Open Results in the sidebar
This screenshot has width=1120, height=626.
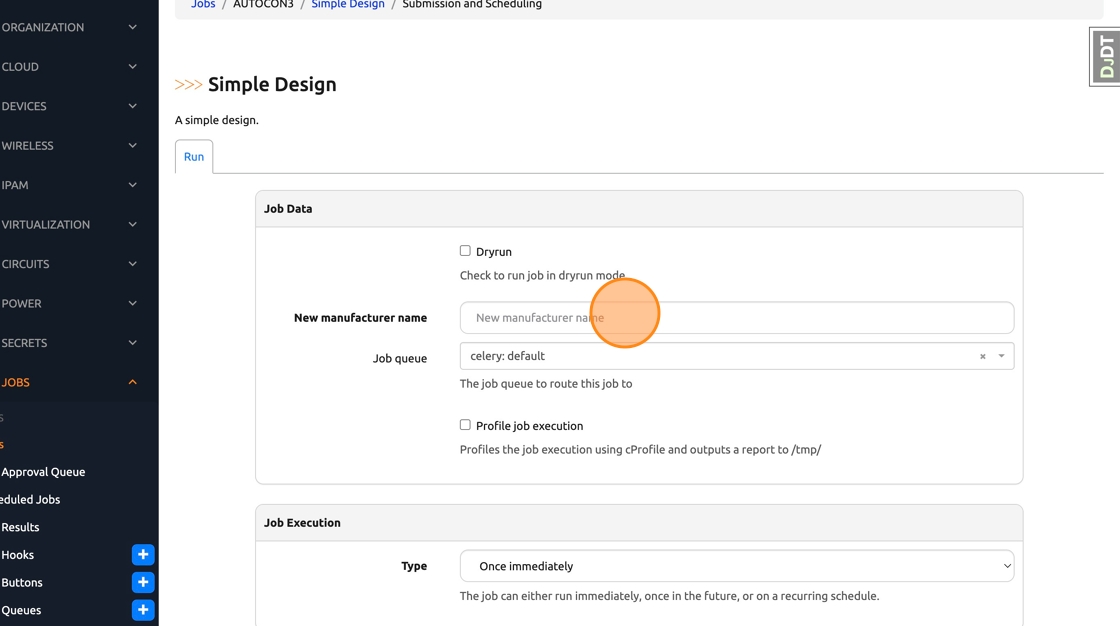pyautogui.click(x=20, y=527)
